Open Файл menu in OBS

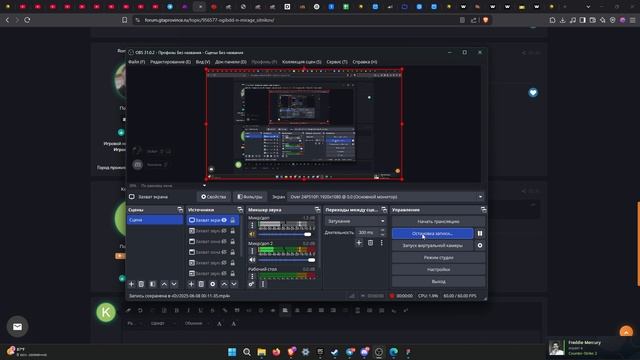point(137,62)
